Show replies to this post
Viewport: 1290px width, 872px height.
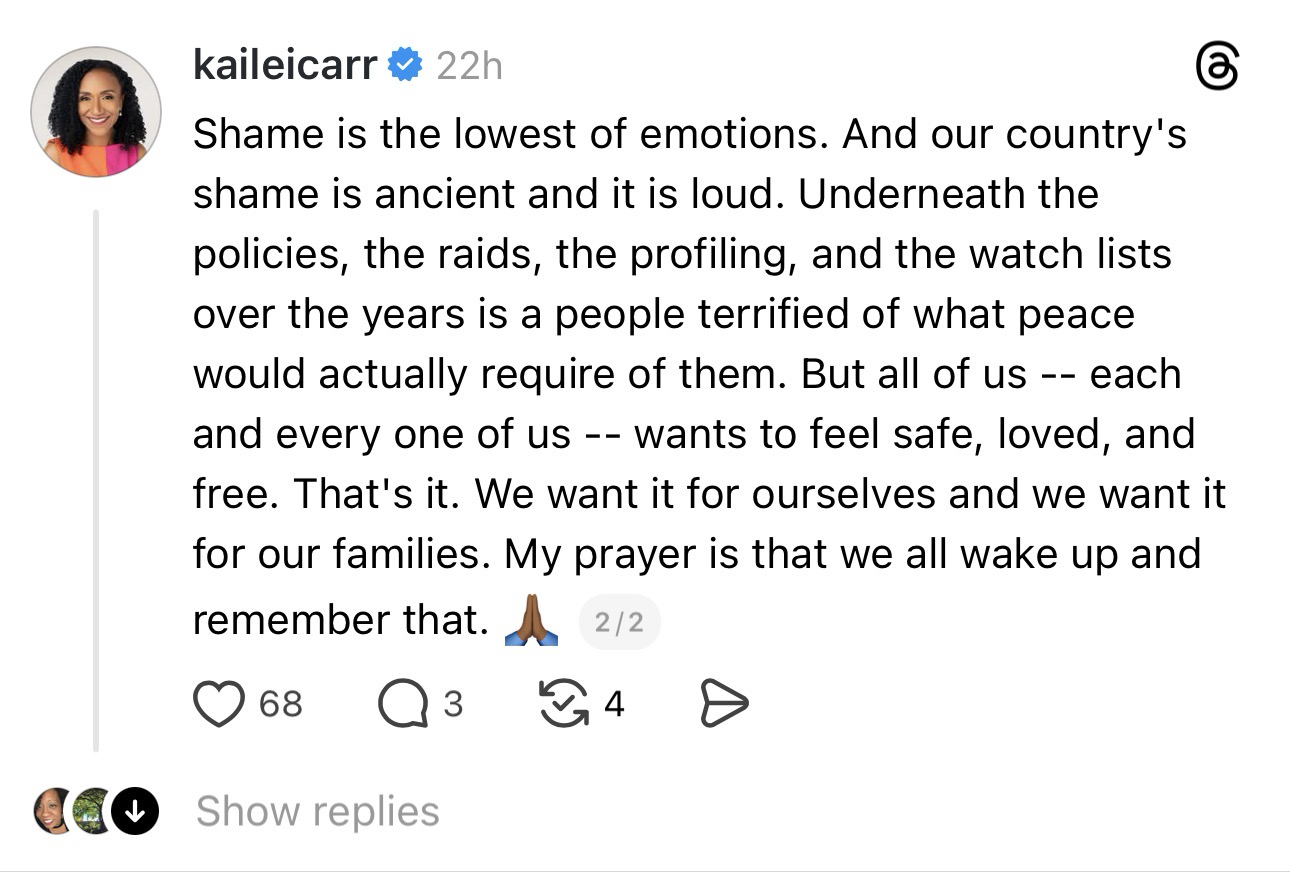point(317,811)
